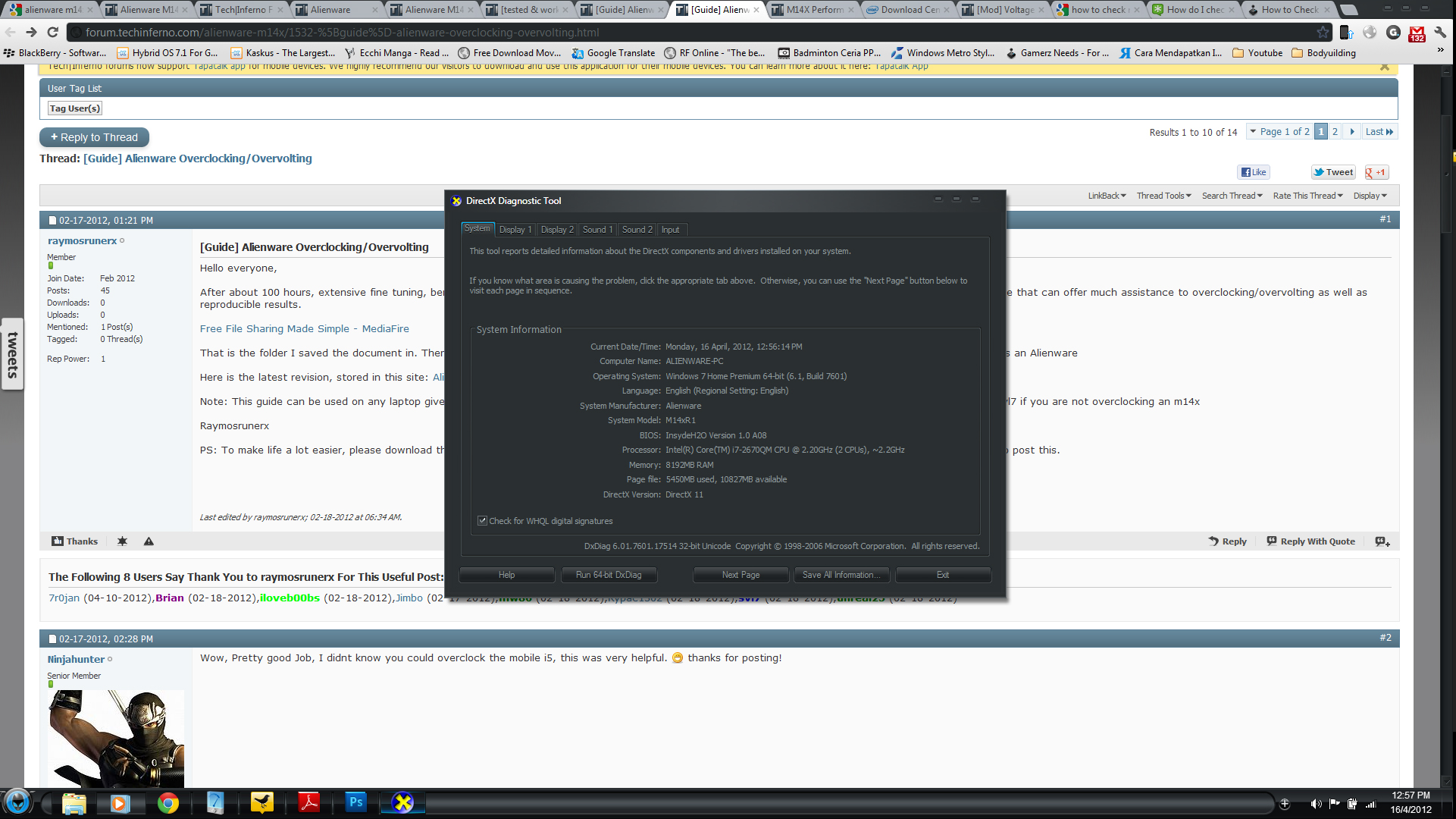Click the Google +1 button
1456x819 pixels.
[1376, 172]
